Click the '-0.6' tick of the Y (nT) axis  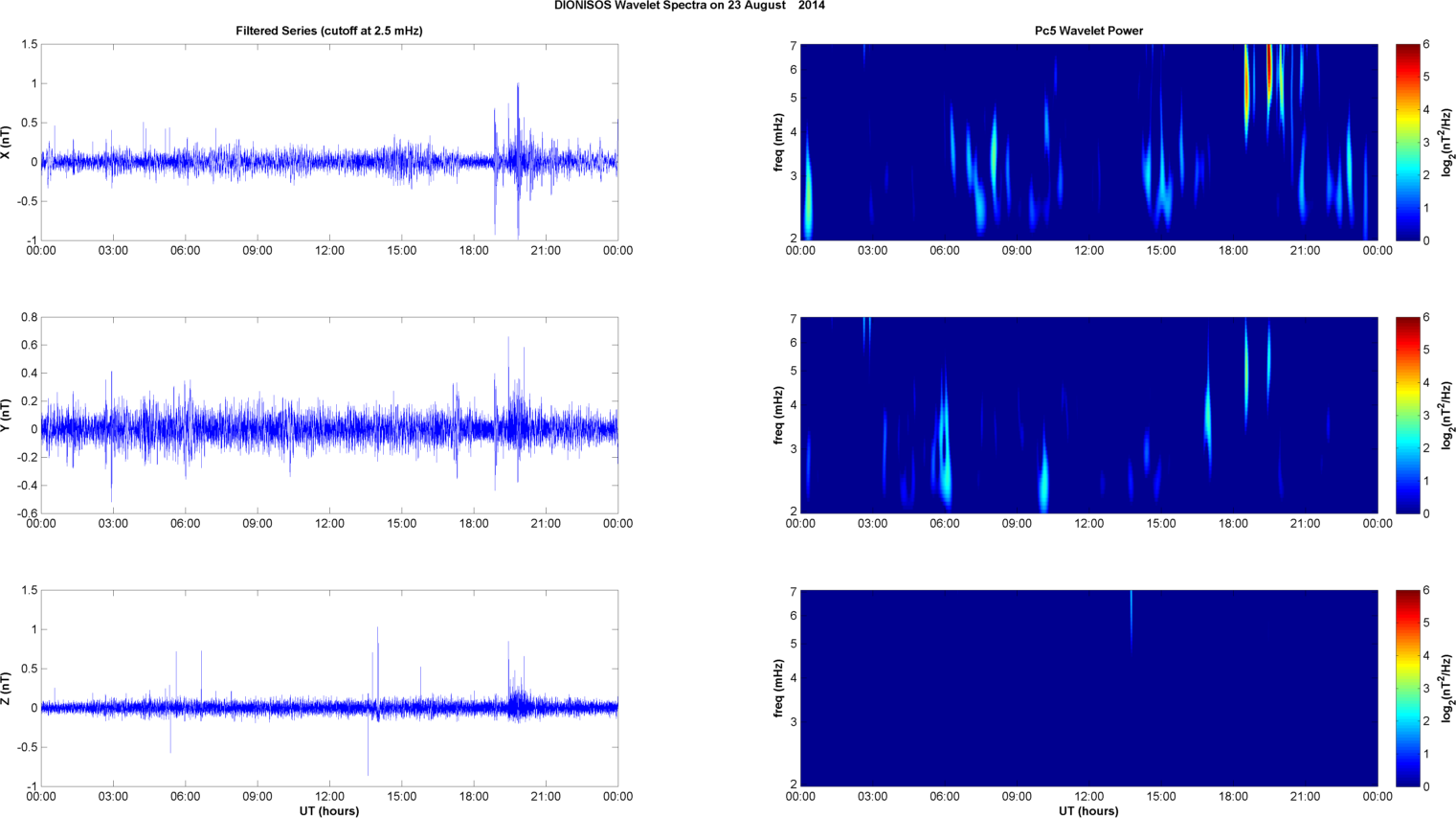coord(27,513)
